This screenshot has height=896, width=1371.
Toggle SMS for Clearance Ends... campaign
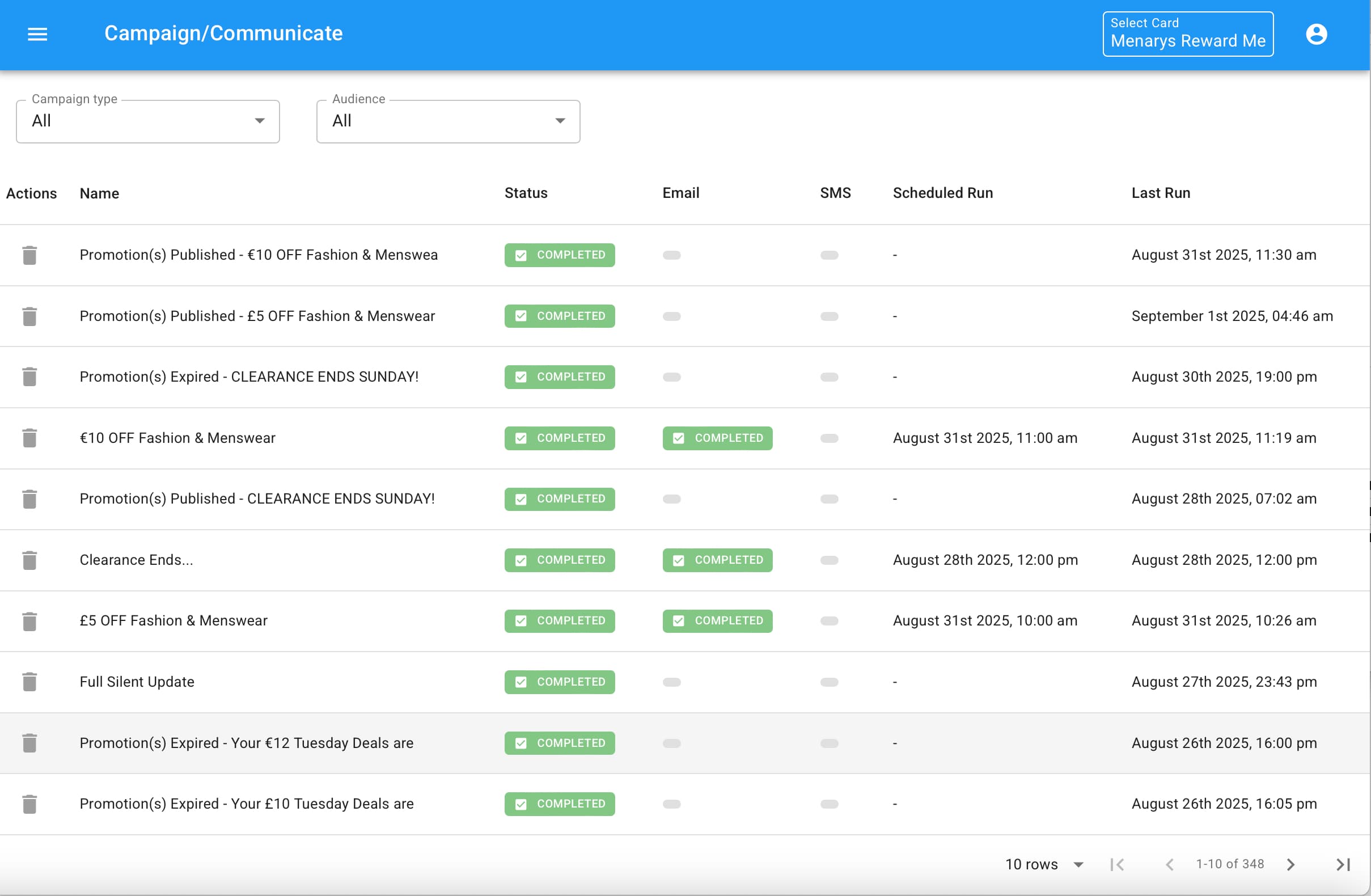pos(829,560)
